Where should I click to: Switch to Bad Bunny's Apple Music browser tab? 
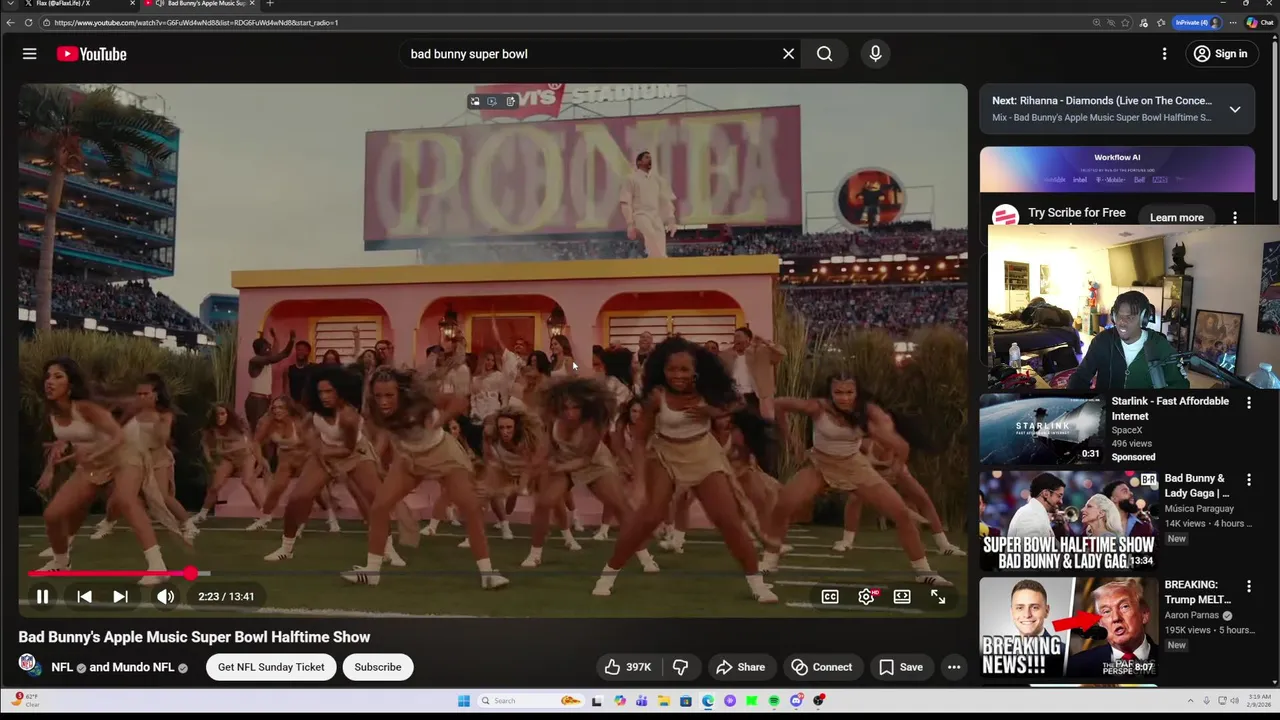(202, 4)
